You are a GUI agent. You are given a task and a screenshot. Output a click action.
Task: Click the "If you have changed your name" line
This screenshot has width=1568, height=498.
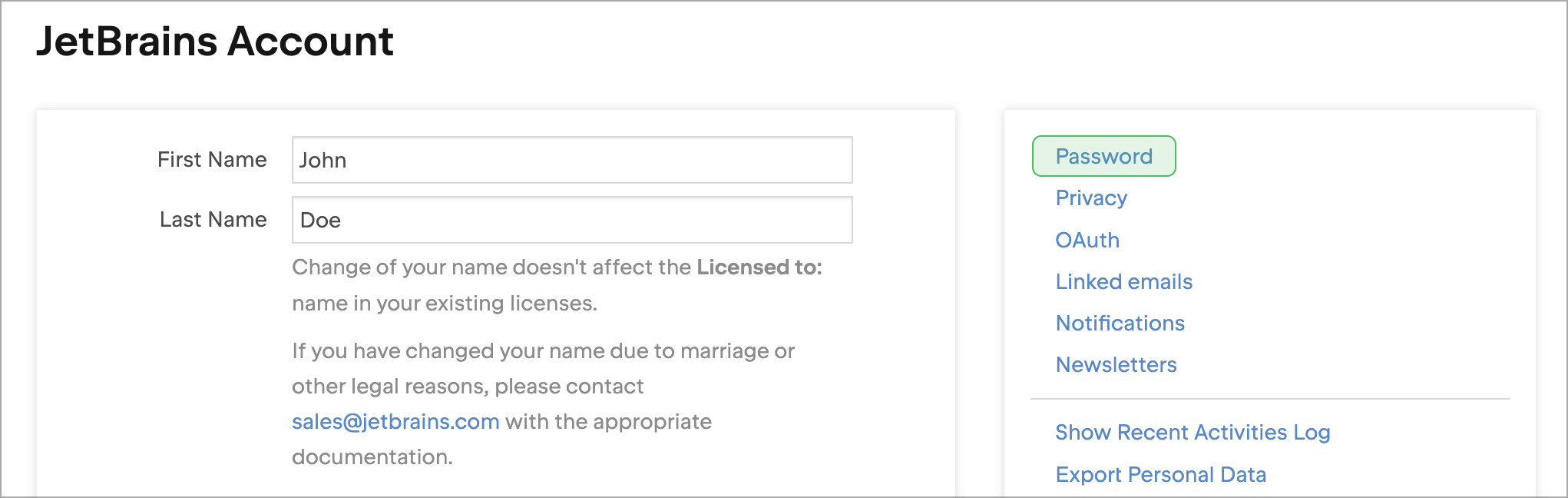pos(542,351)
